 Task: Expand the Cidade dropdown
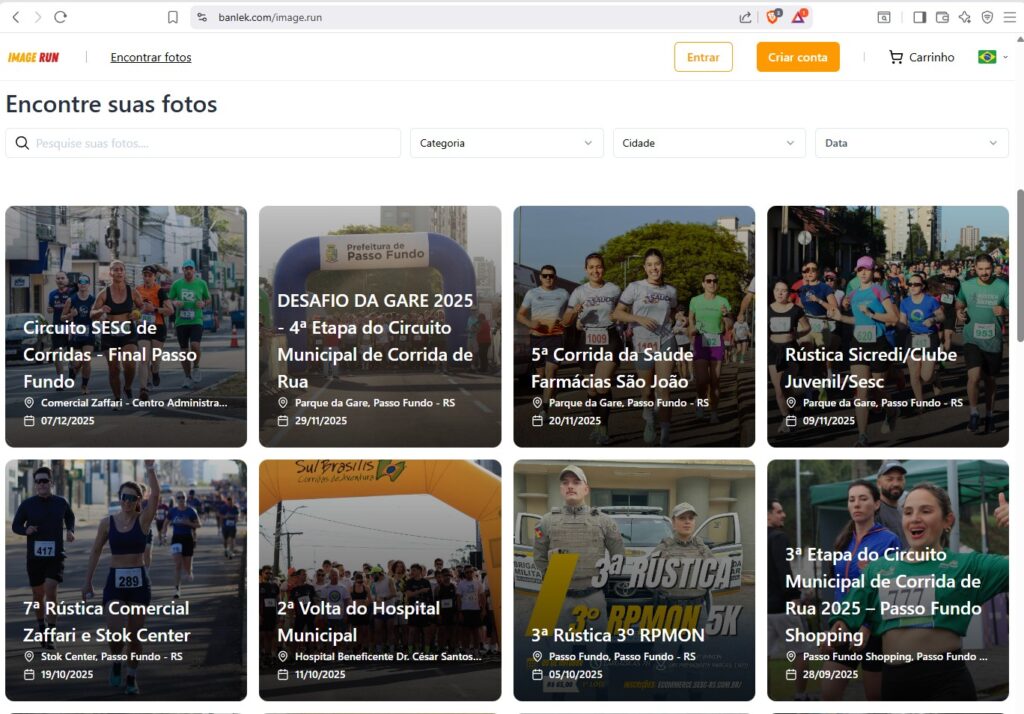(x=708, y=143)
